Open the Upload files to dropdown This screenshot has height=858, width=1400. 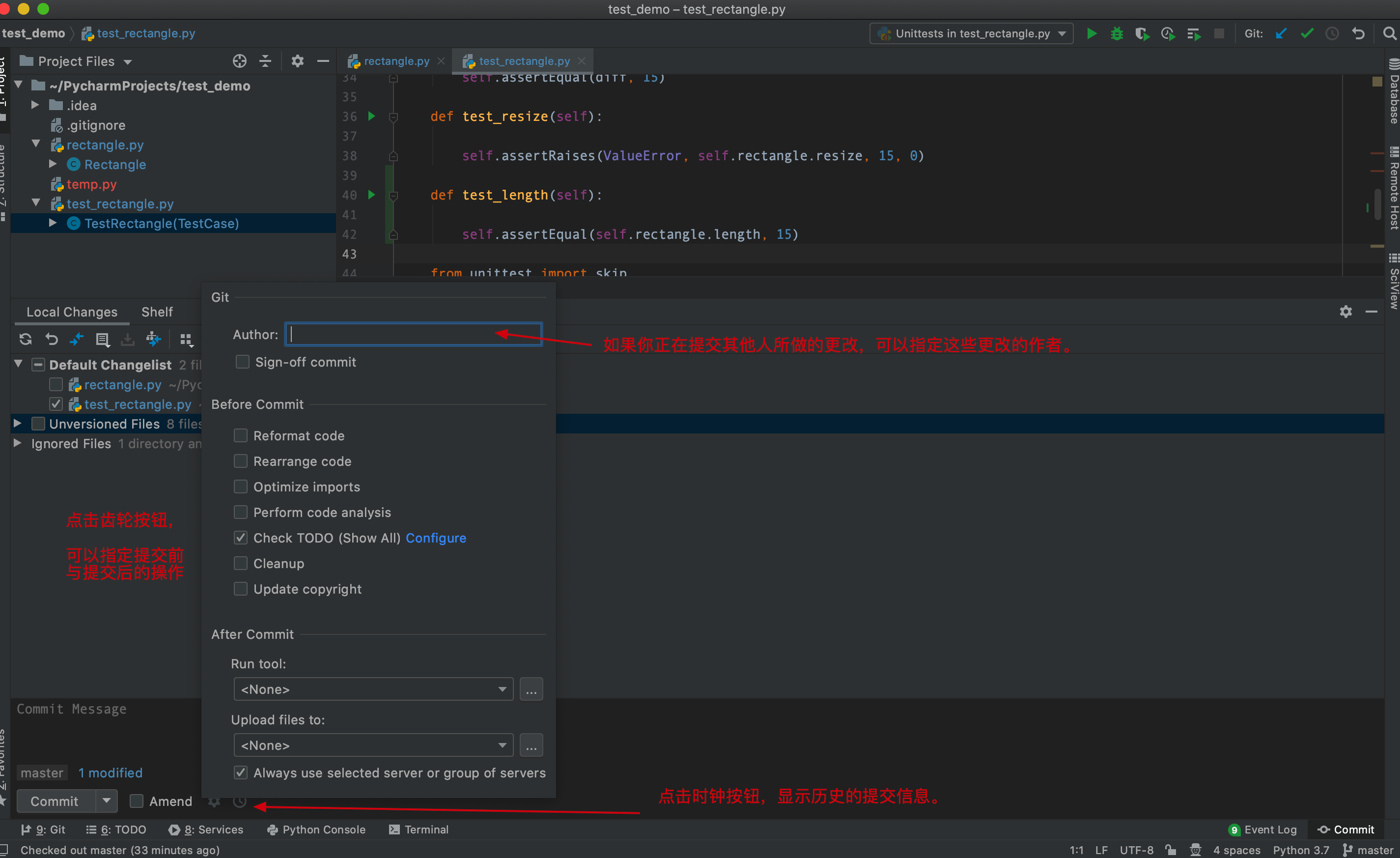373,745
